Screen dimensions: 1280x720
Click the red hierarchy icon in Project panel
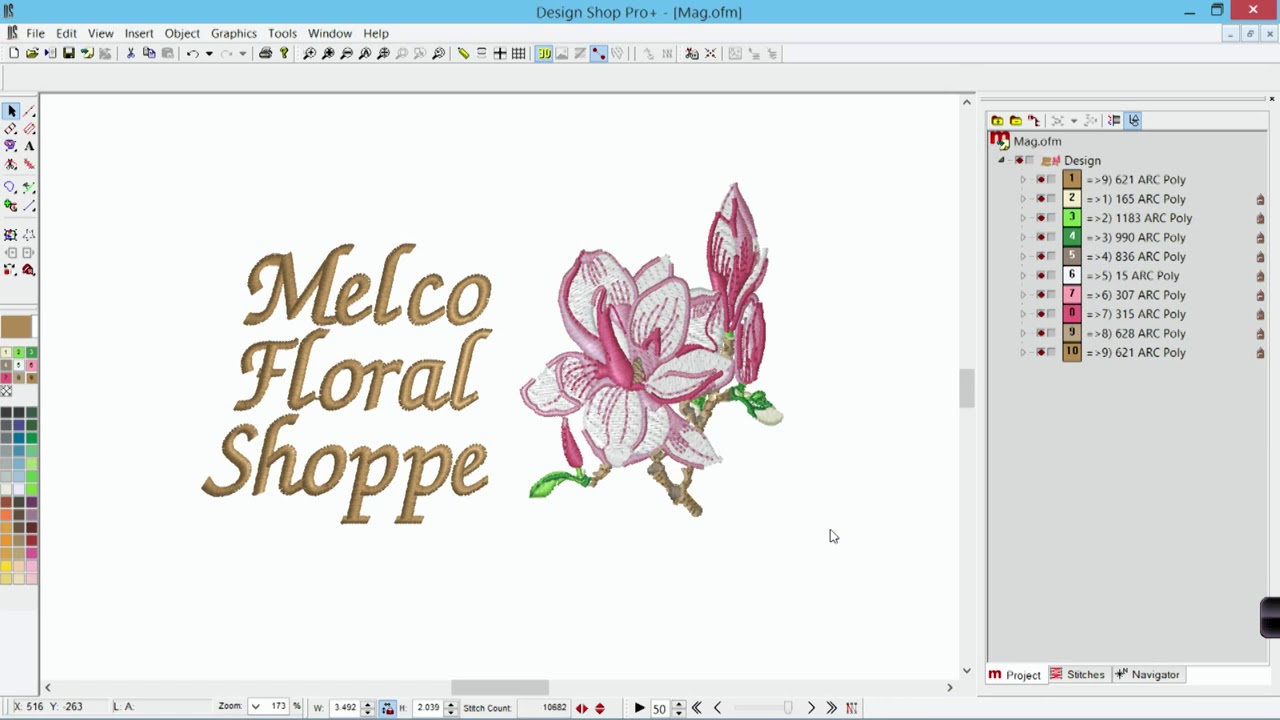pos(1033,120)
